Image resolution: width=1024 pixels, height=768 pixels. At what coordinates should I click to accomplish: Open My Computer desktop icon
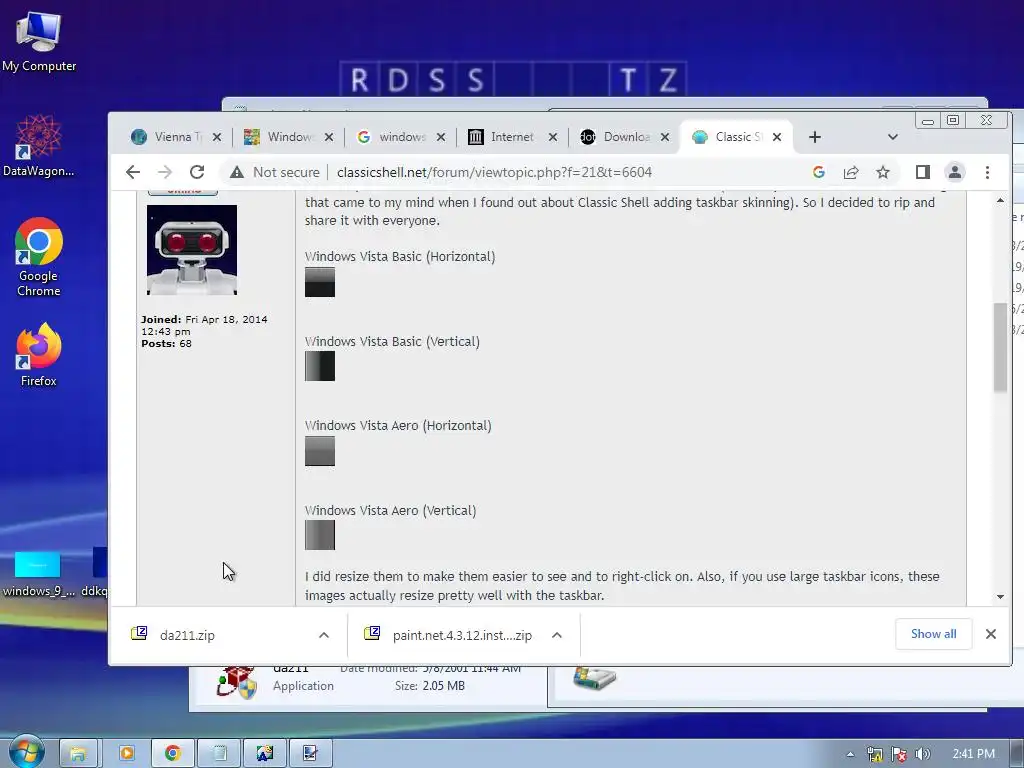click(x=39, y=42)
